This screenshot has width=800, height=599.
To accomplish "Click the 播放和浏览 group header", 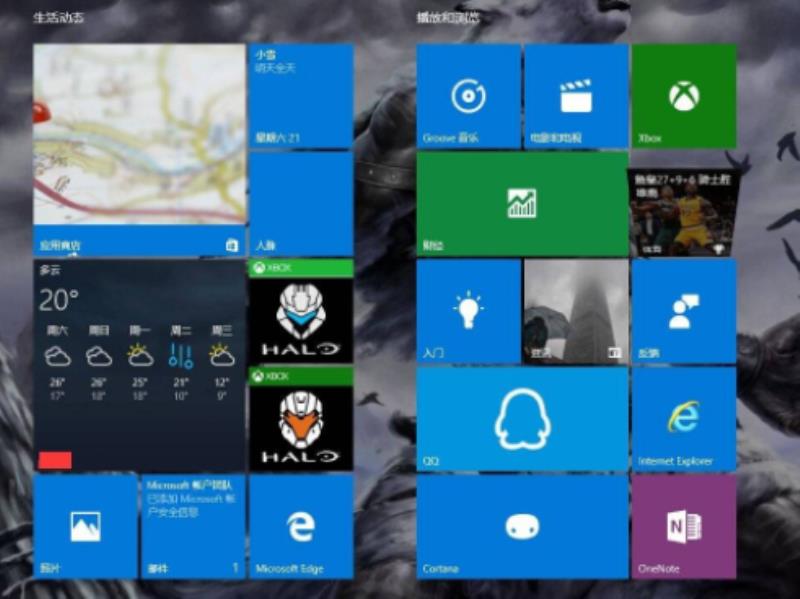I will [447, 18].
